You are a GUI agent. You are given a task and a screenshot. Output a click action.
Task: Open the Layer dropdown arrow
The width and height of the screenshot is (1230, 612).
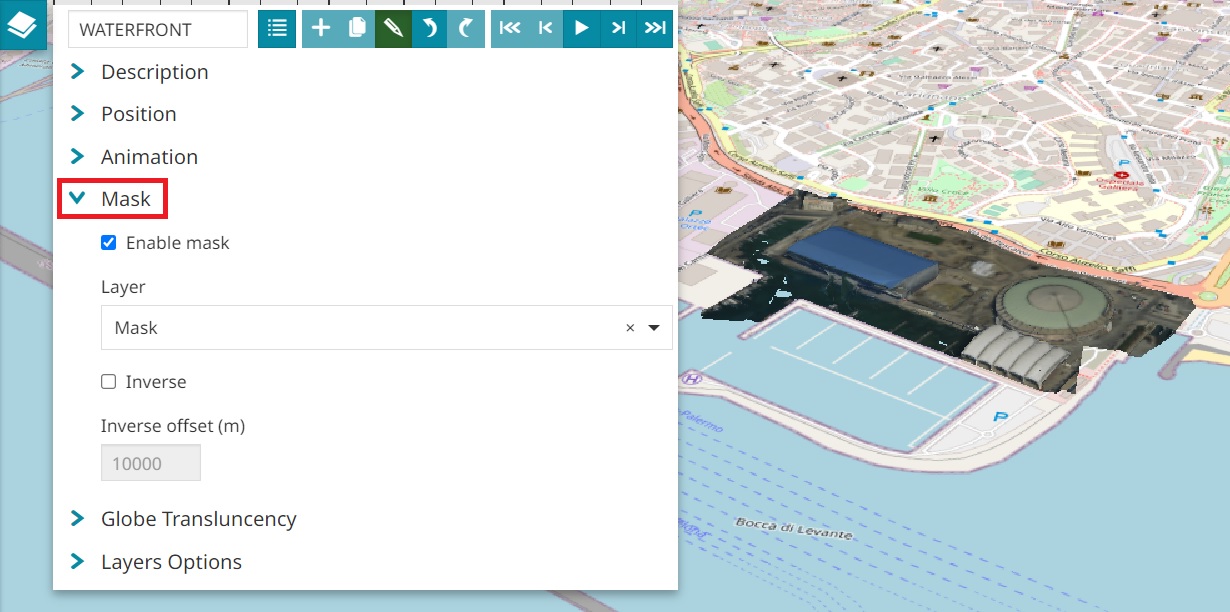[x=654, y=328]
